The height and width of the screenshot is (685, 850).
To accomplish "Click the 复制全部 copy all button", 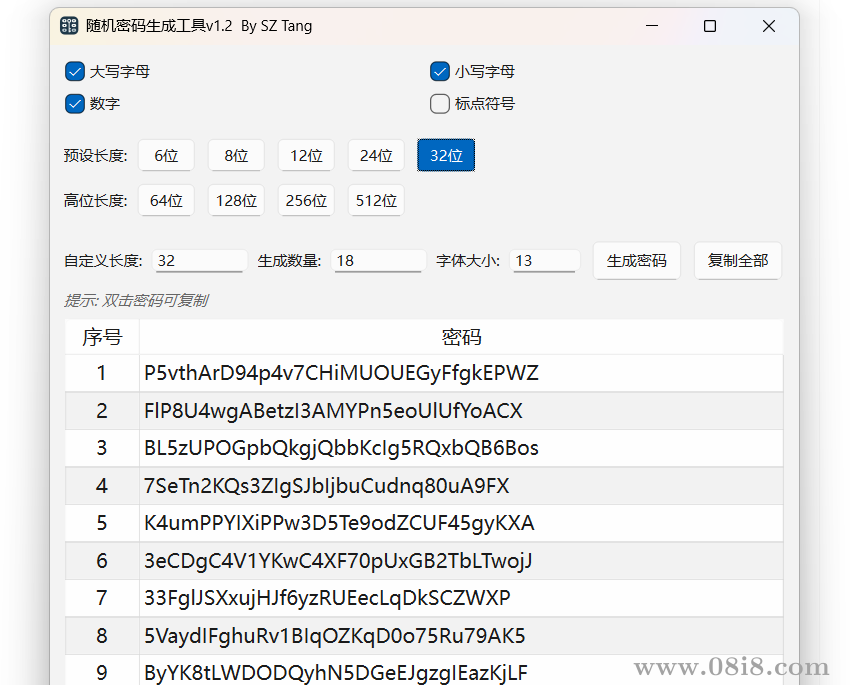I will click(738, 260).
